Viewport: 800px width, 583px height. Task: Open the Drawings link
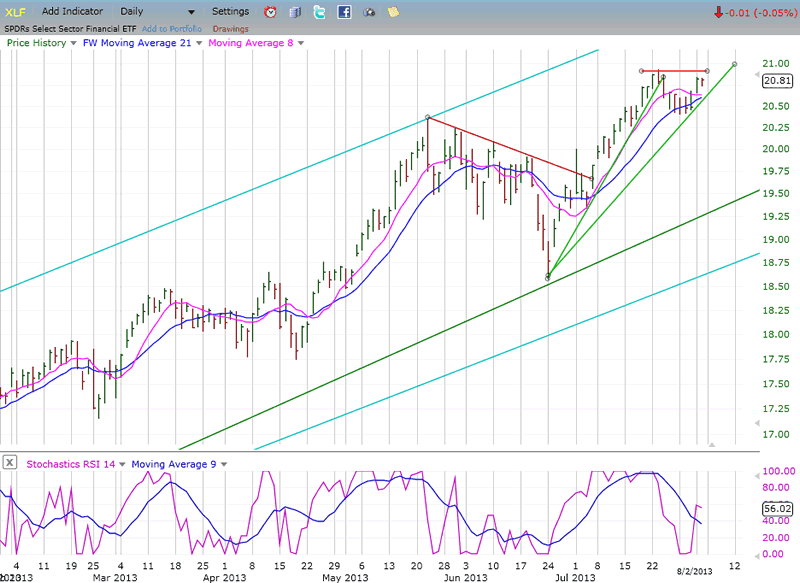point(231,29)
